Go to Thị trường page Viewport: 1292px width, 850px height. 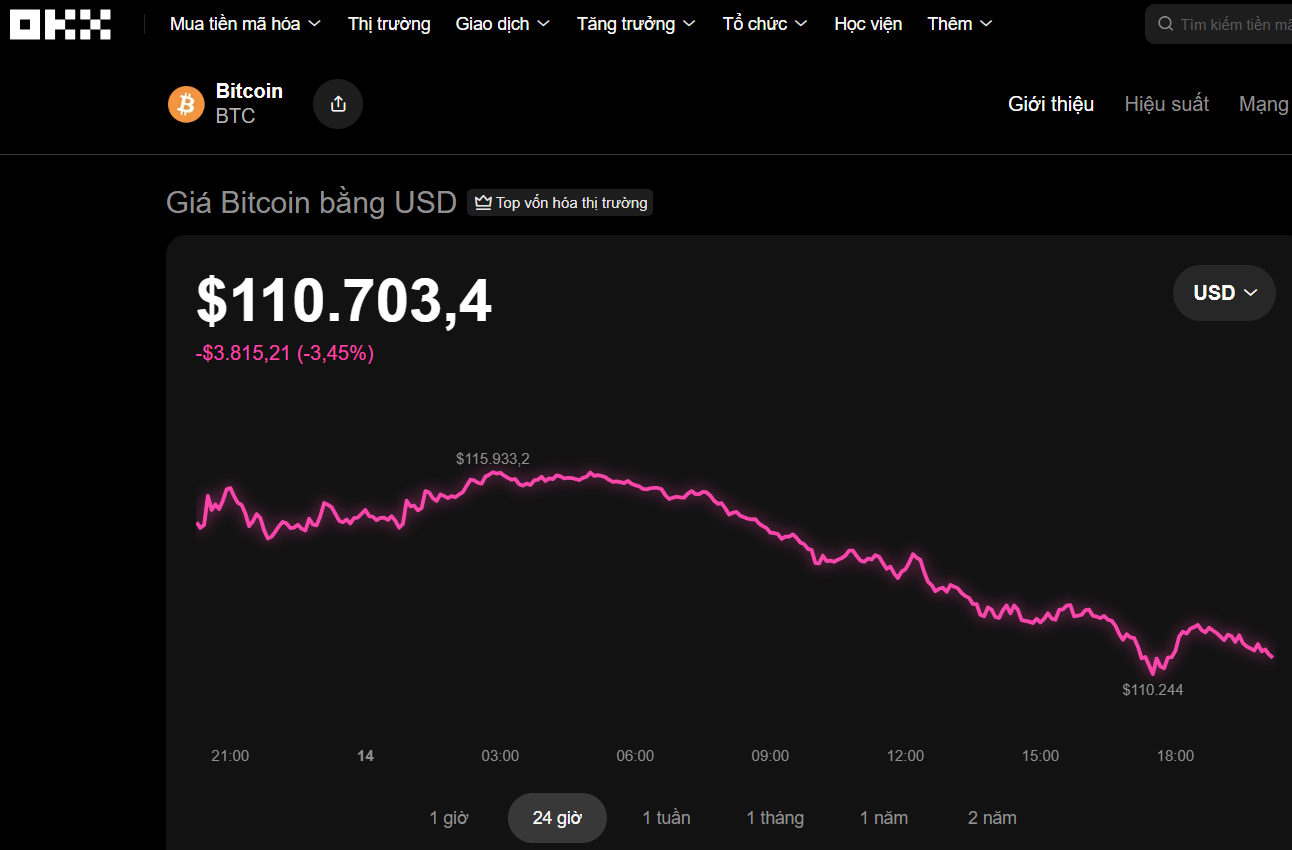[x=389, y=24]
